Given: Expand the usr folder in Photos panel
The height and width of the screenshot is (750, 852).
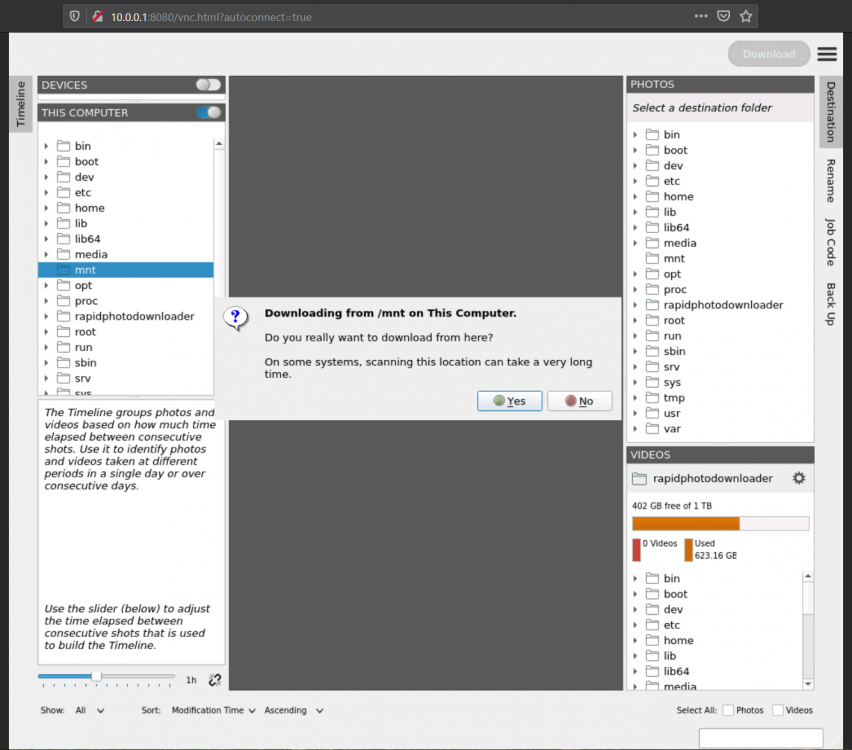Looking at the screenshot, I should pyautogui.click(x=635, y=414).
